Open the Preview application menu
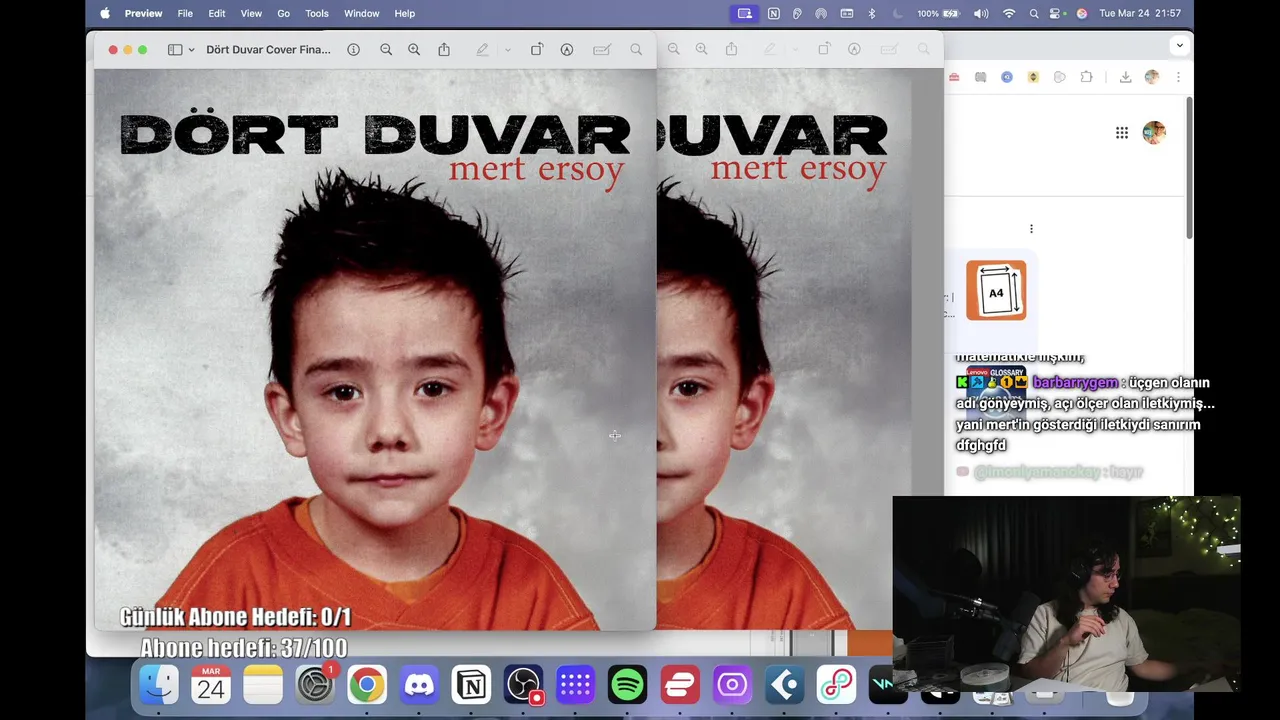This screenshot has width=1280, height=720. (143, 13)
